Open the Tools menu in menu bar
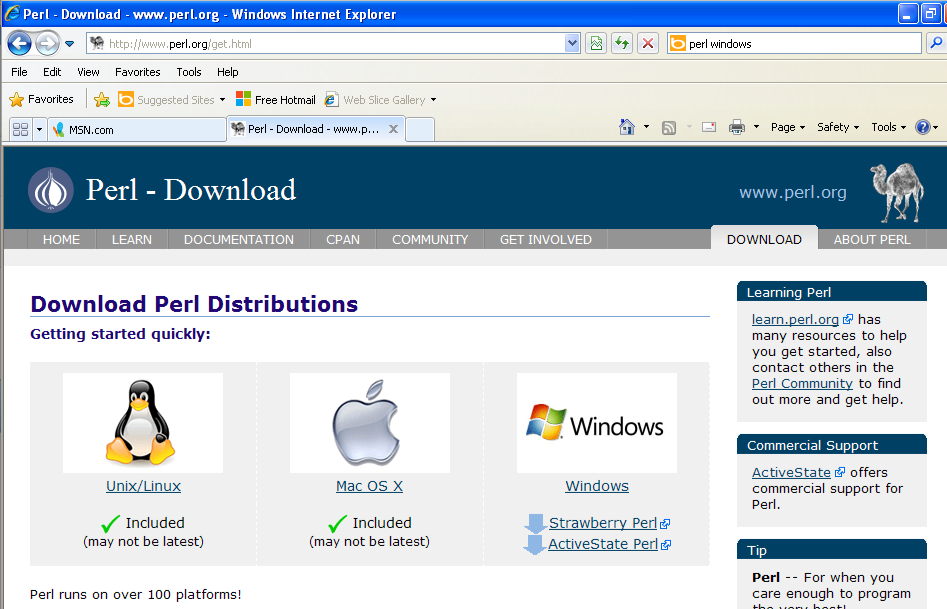The image size is (947, 609). (189, 72)
